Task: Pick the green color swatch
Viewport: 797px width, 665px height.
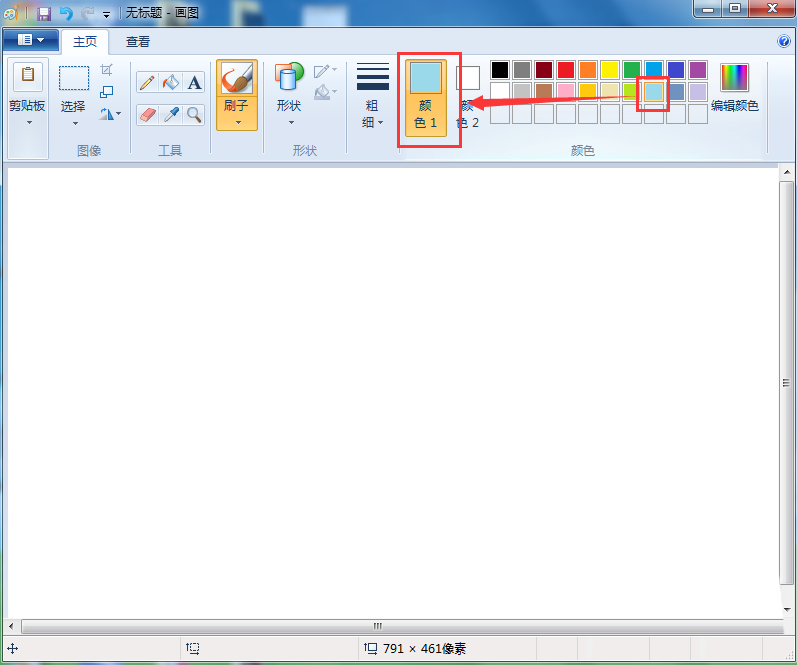Action: coord(632,70)
